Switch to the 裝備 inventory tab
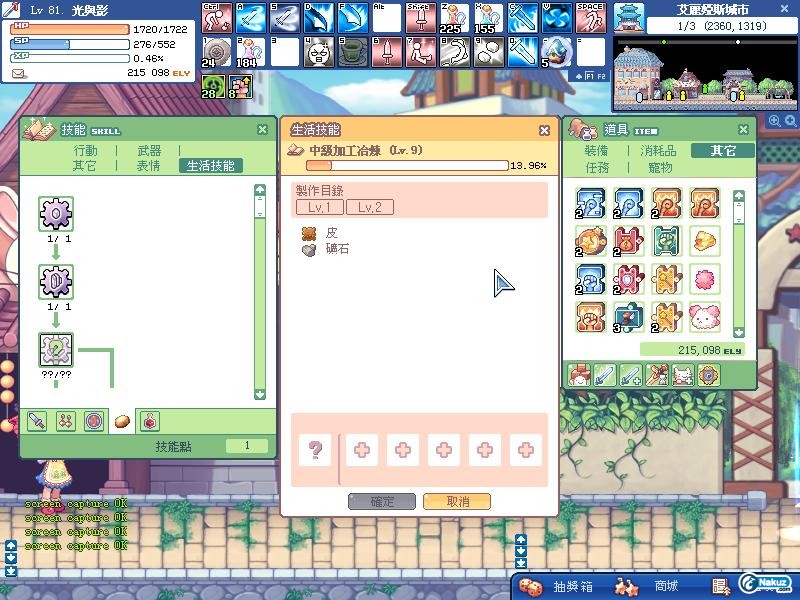 pyautogui.click(x=596, y=151)
